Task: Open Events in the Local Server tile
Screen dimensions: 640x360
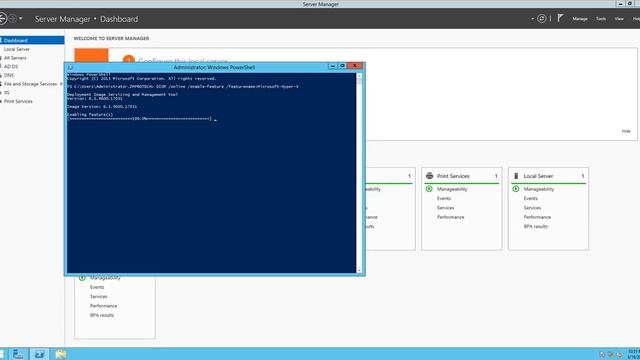Action: pos(531,198)
